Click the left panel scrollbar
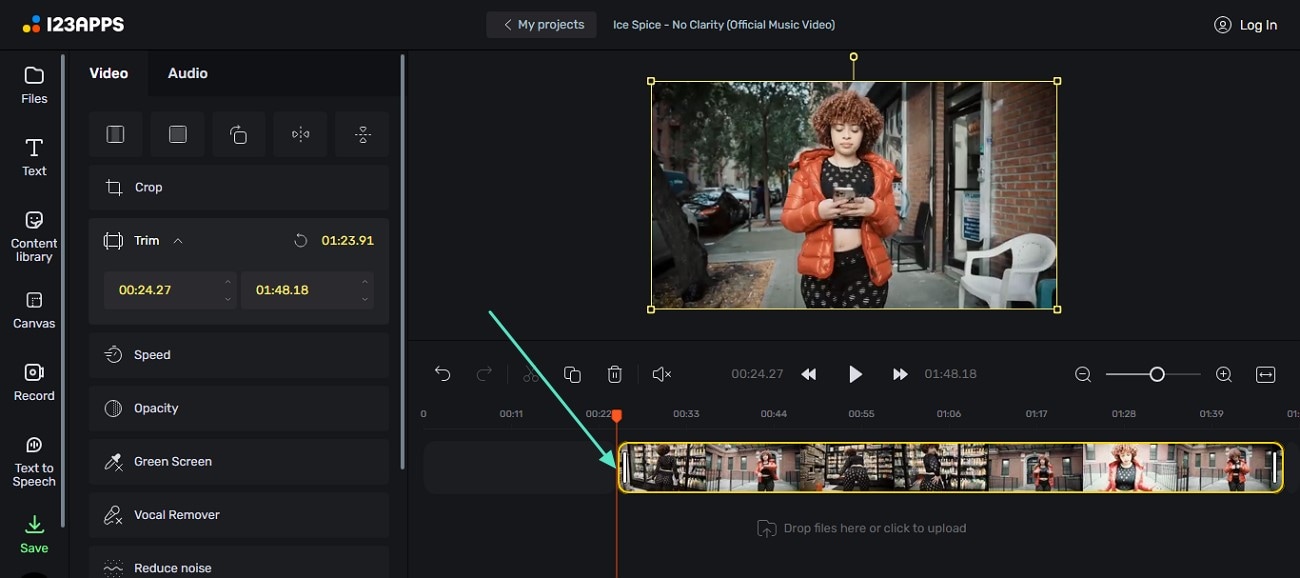 click(402, 260)
